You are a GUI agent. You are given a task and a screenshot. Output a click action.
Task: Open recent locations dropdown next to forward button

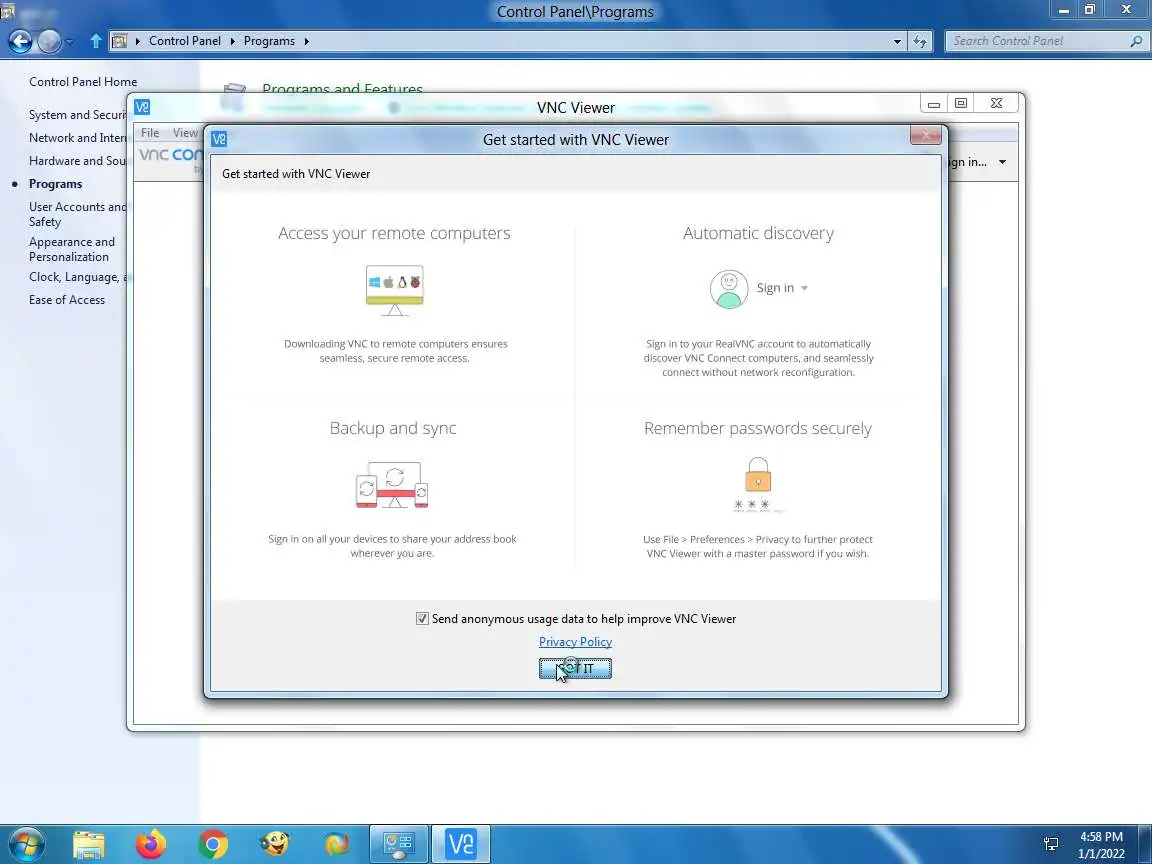(x=70, y=42)
